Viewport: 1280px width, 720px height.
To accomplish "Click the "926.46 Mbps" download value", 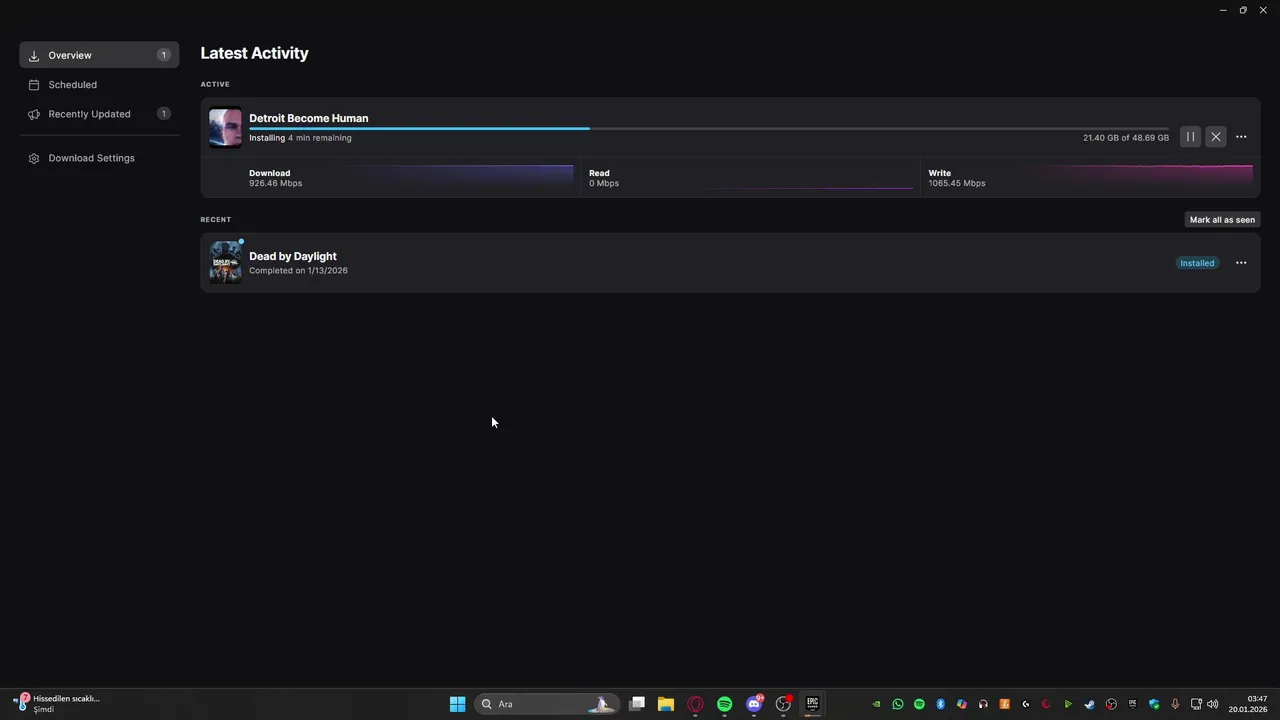I will pyautogui.click(x=275, y=183).
